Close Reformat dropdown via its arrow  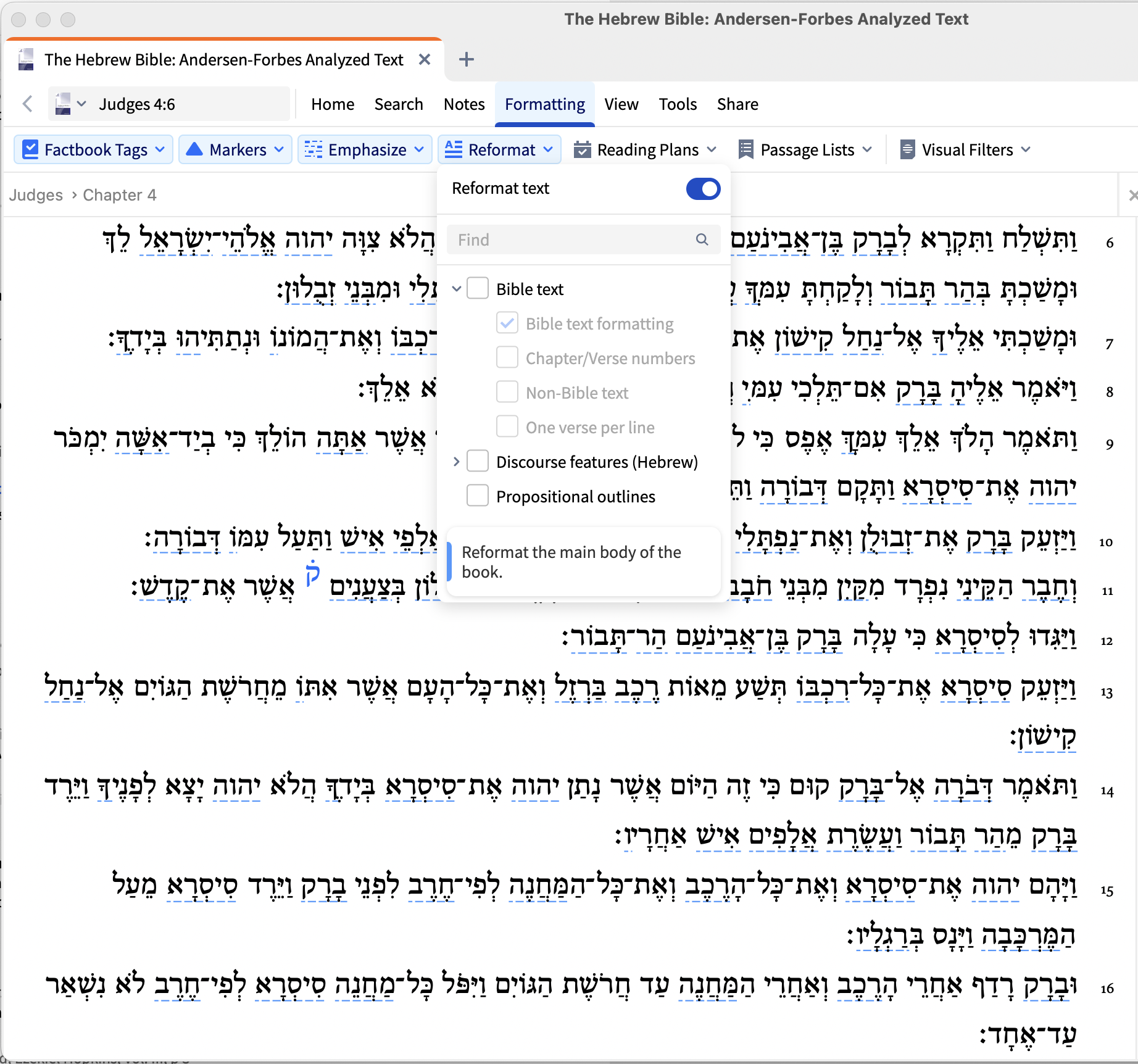[x=548, y=149]
